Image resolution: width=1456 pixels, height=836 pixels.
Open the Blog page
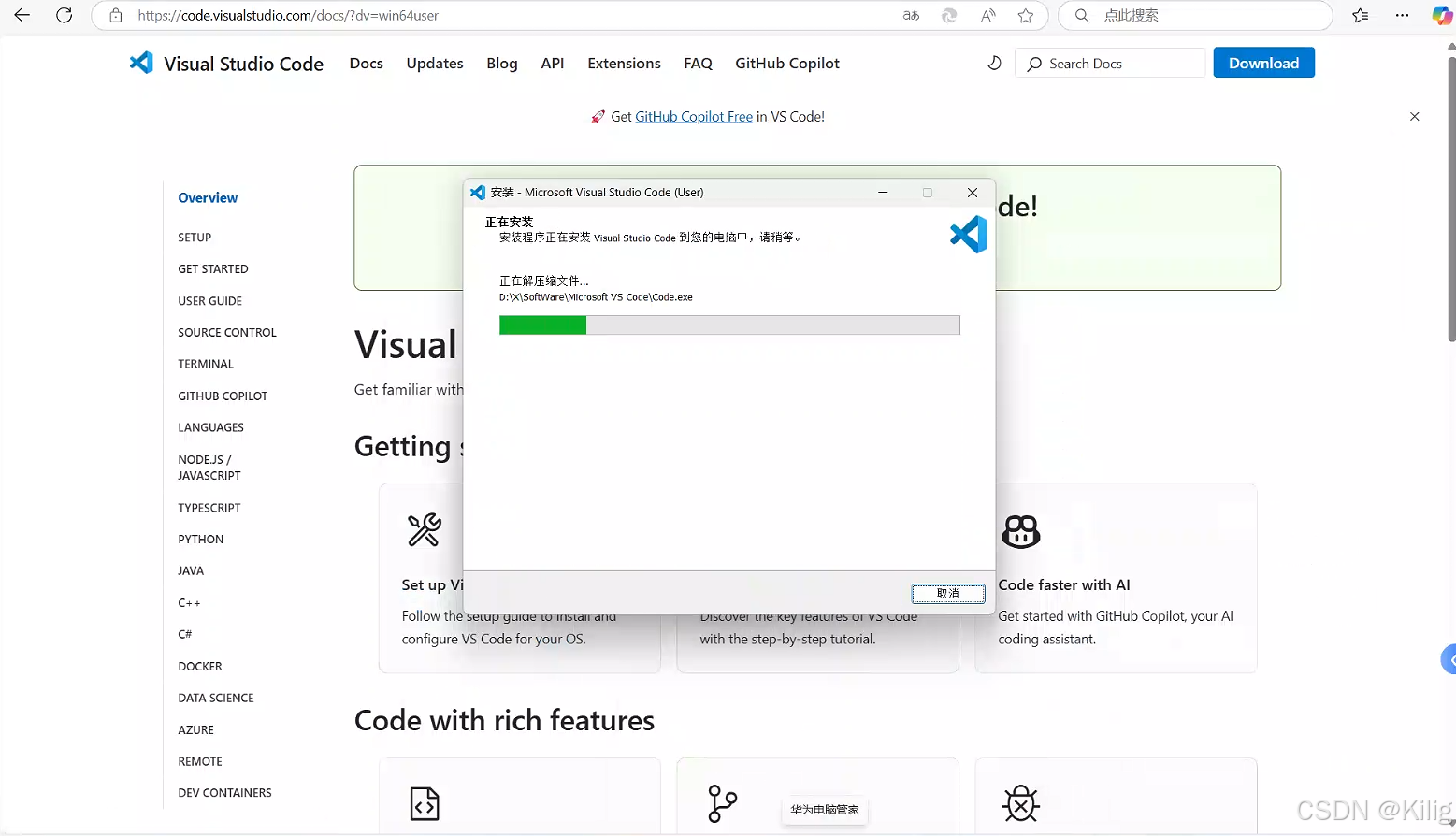click(x=502, y=63)
